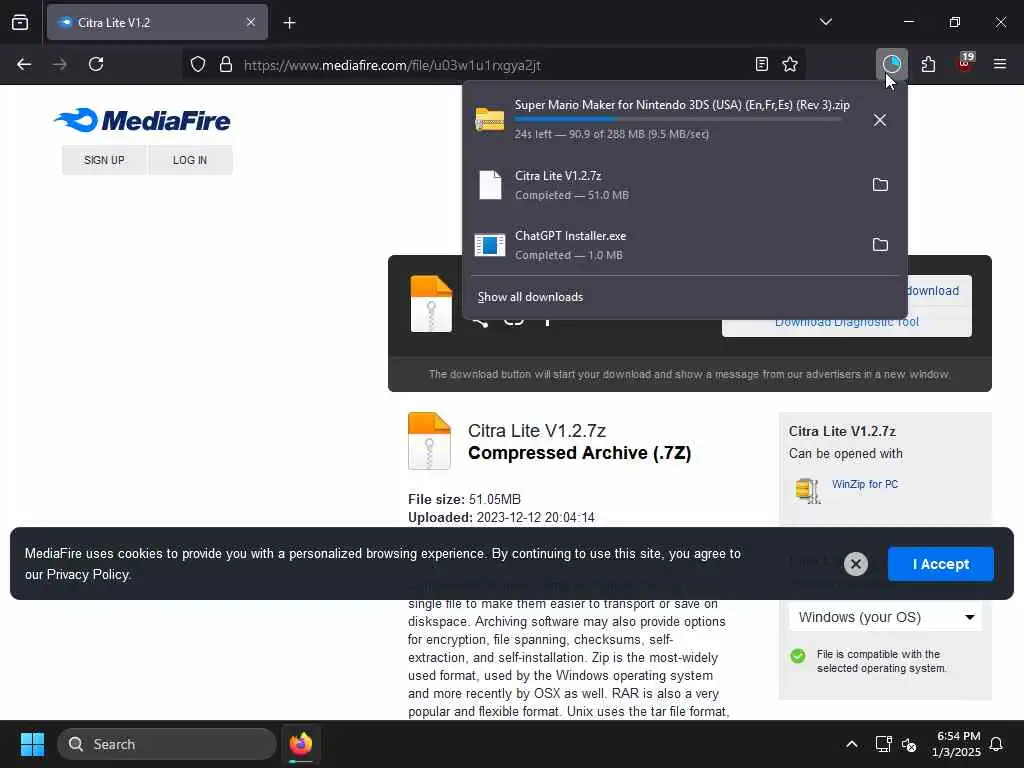This screenshot has width=1024, height=768.
Task: Show hidden system tray icons
Action: point(852,744)
